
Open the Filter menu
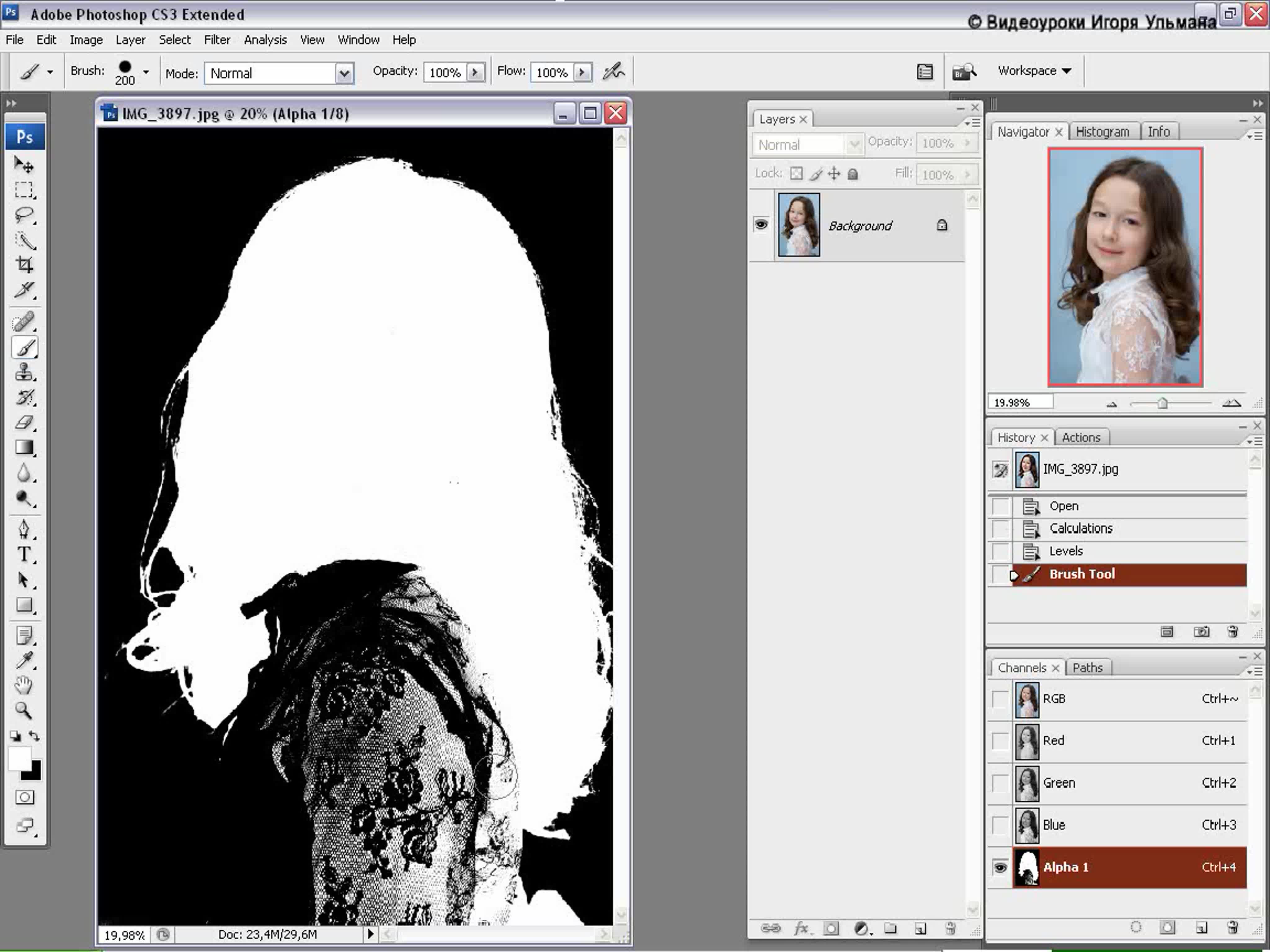(217, 40)
